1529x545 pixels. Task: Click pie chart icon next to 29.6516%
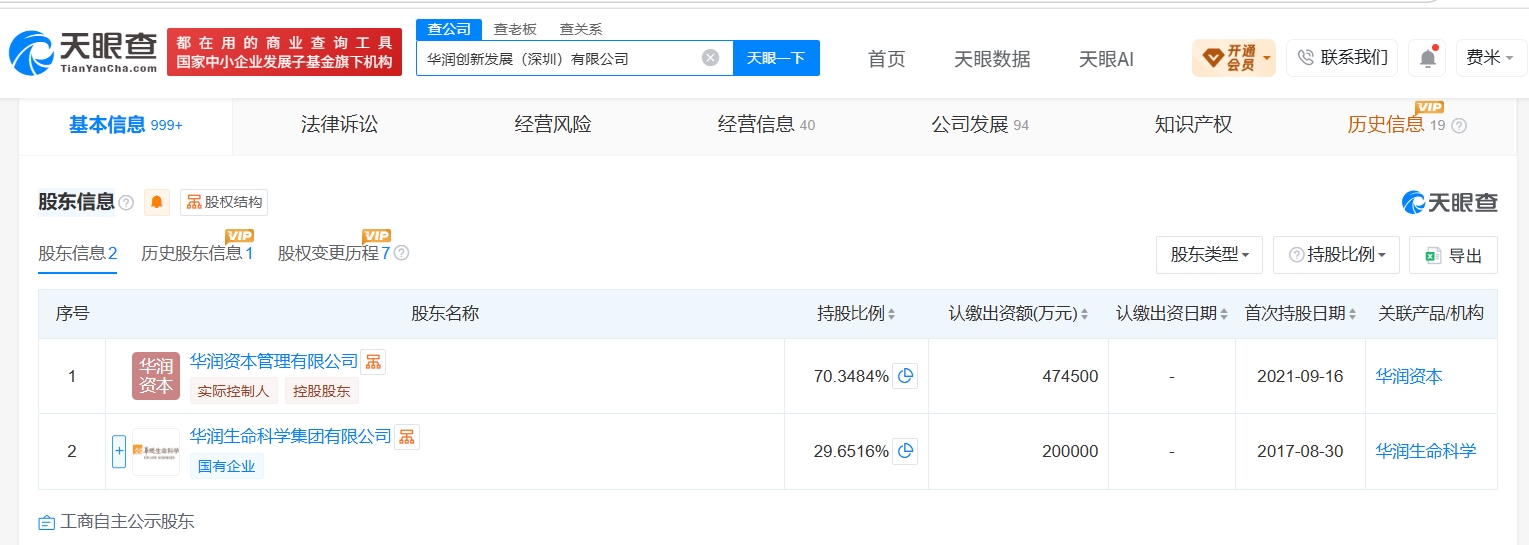pyautogui.click(x=905, y=452)
